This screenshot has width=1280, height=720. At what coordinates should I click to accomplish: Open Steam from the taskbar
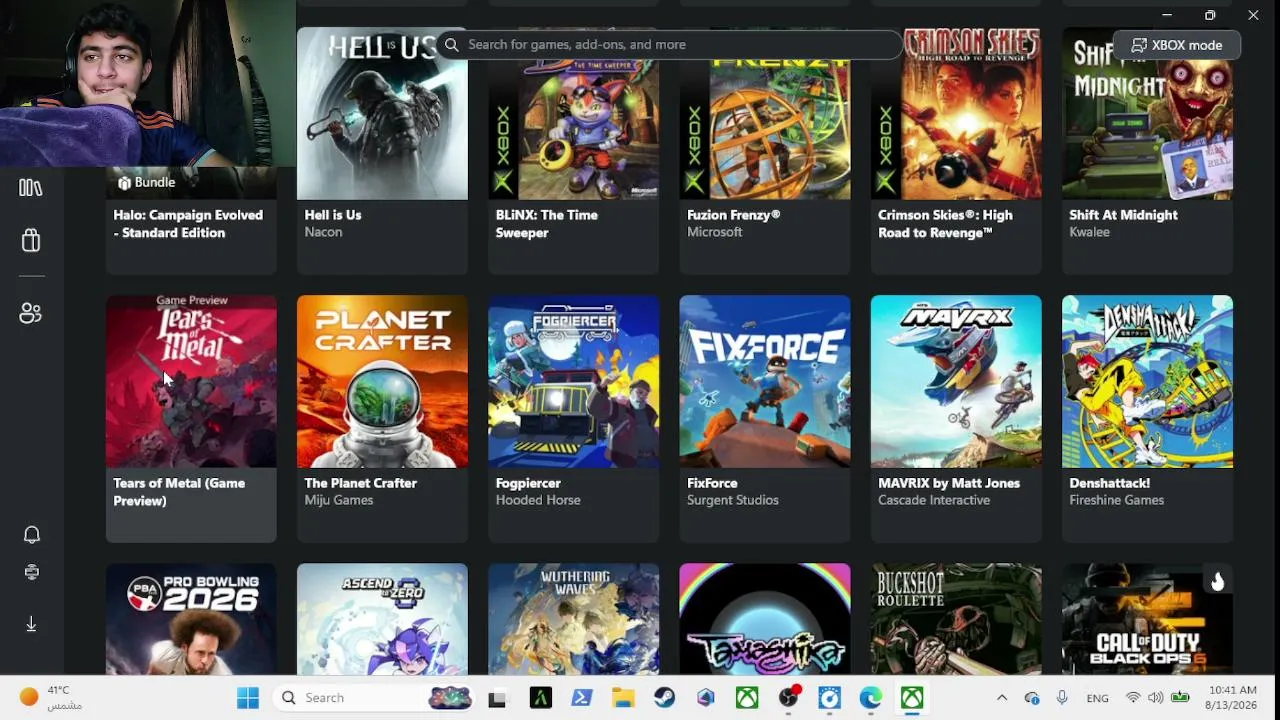664,698
